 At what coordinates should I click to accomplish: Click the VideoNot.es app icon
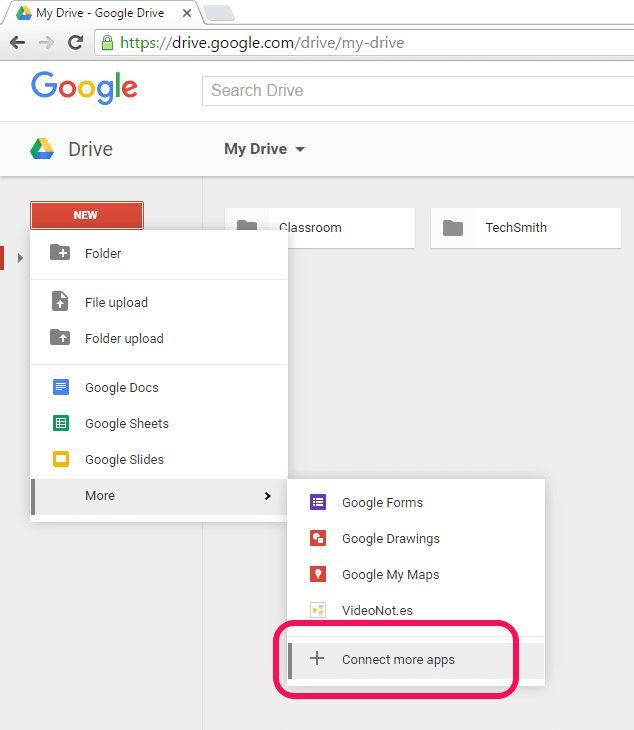point(318,610)
